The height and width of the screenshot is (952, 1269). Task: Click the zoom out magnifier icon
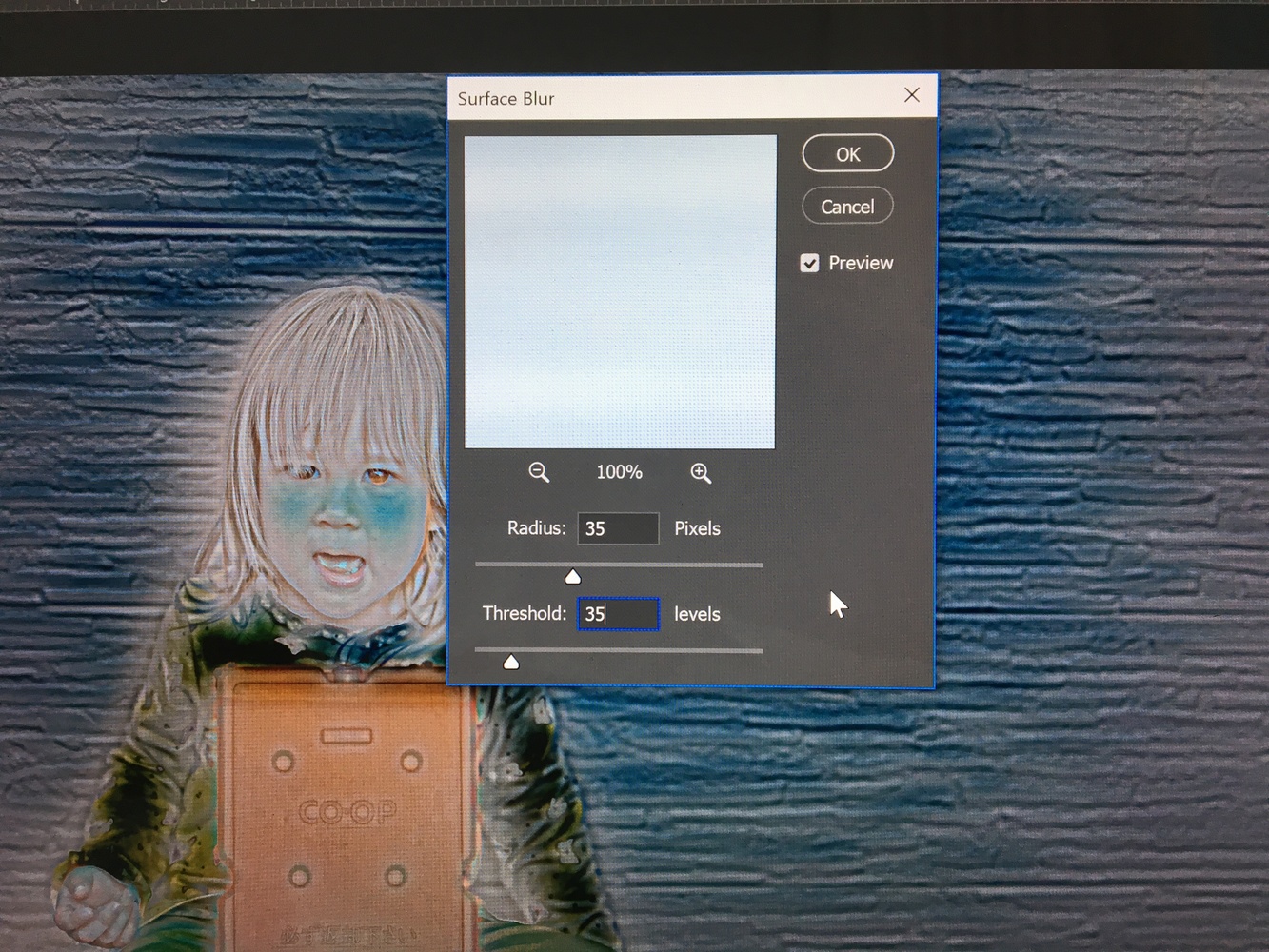539,472
